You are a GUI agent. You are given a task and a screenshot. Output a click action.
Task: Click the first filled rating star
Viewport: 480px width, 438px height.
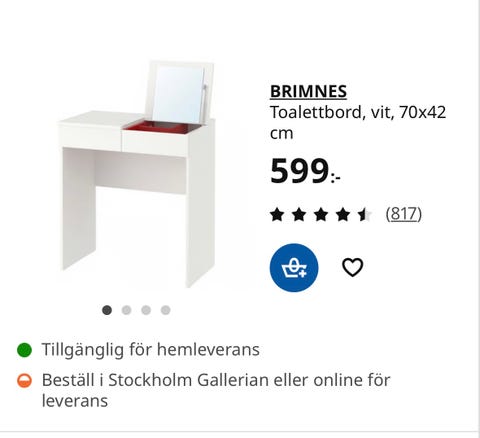pos(277,214)
